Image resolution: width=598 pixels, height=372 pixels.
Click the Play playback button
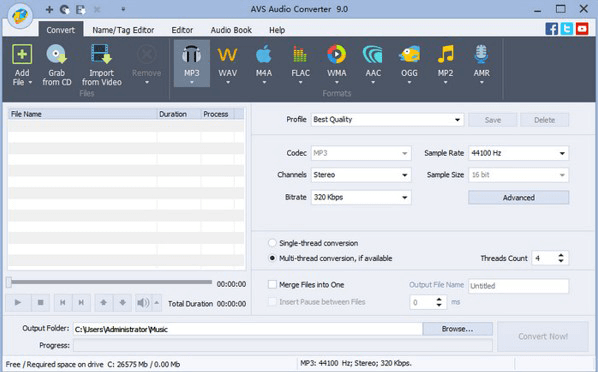pyautogui.click(x=18, y=303)
